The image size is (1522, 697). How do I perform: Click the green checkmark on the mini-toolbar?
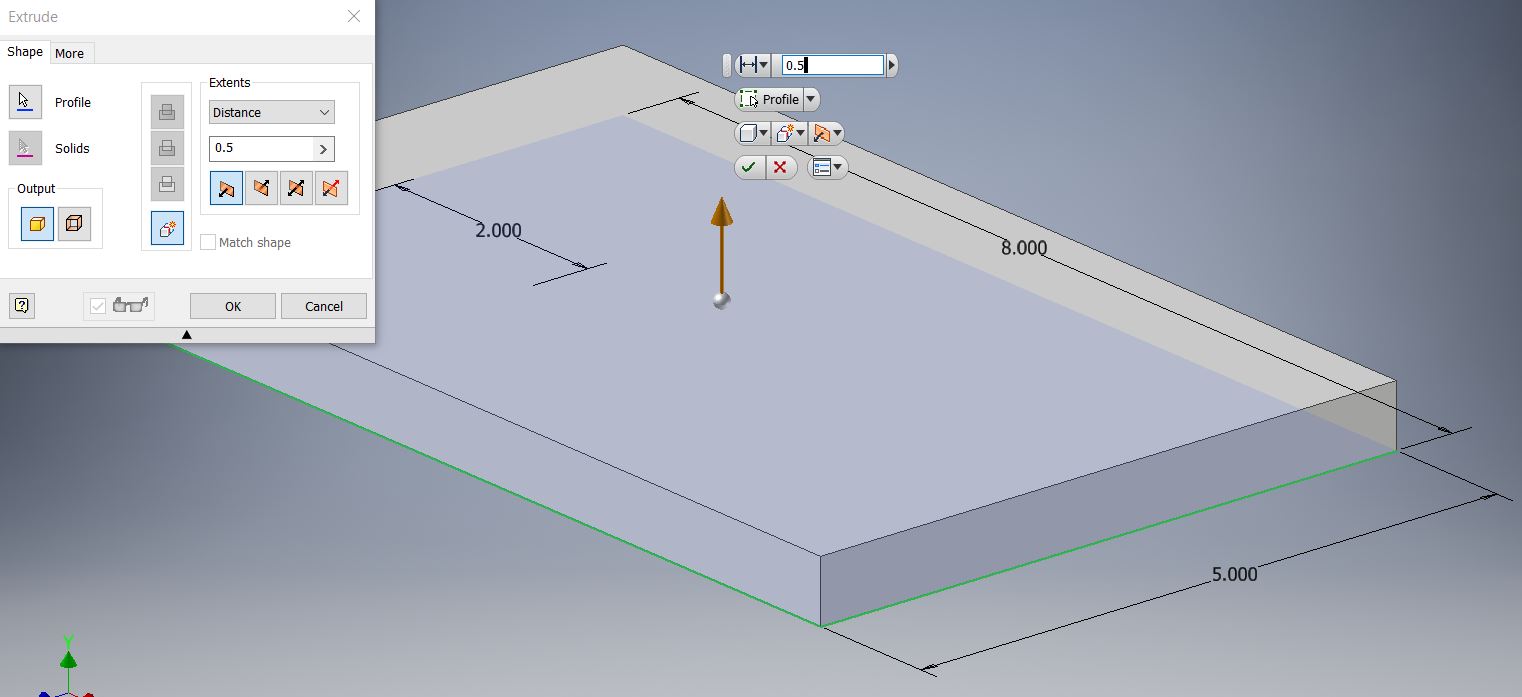coord(751,167)
